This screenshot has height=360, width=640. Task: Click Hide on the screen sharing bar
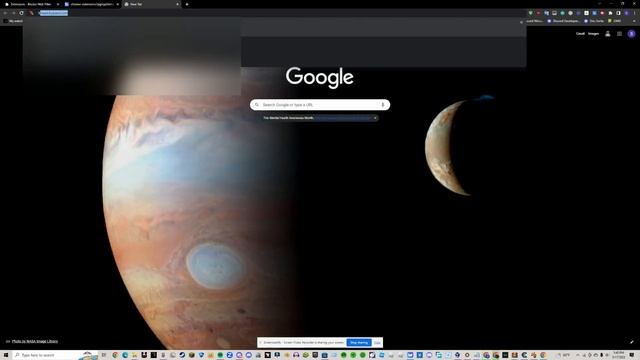click(377, 342)
